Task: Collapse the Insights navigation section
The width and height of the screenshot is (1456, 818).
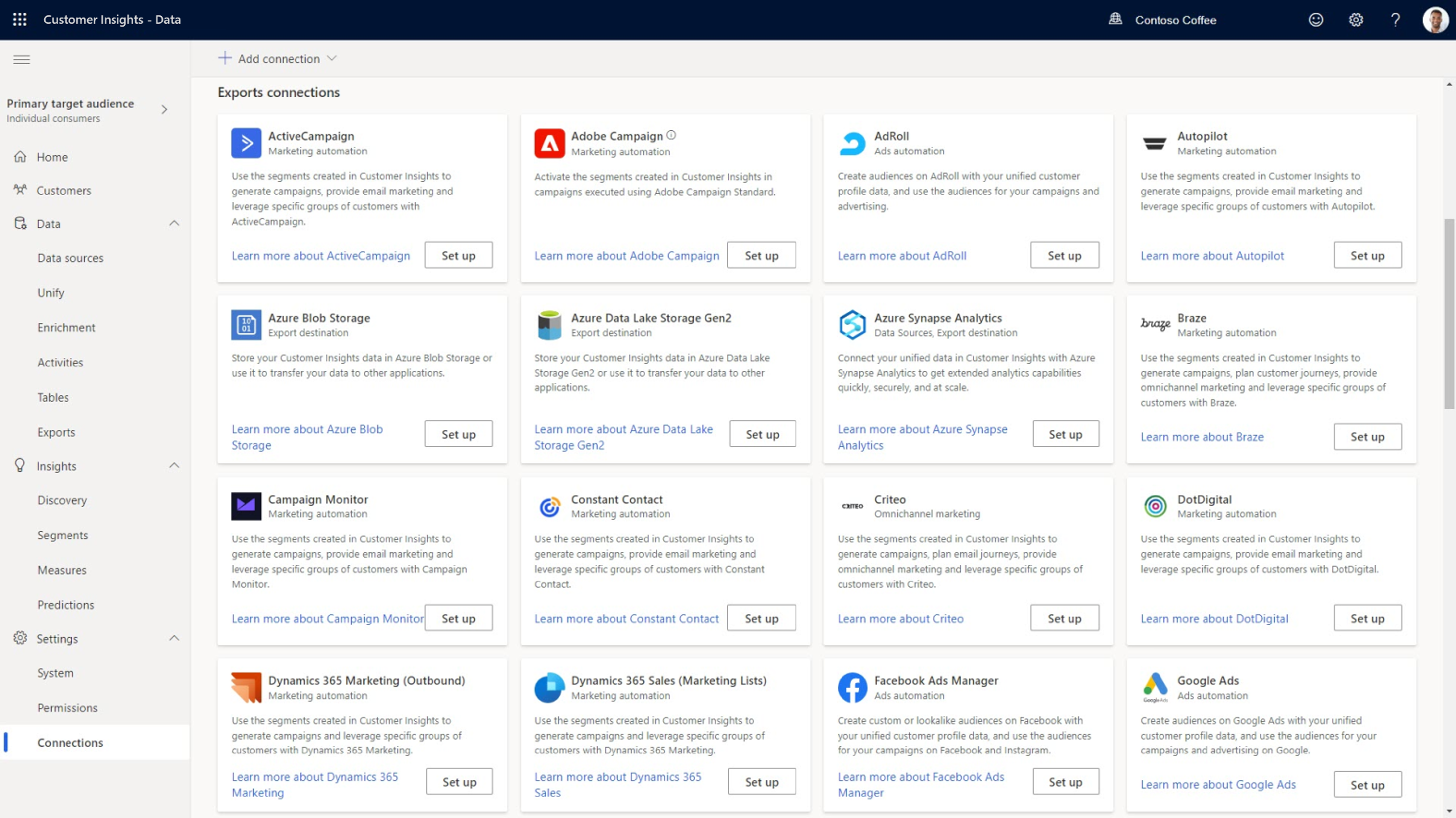Action: pos(174,465)
